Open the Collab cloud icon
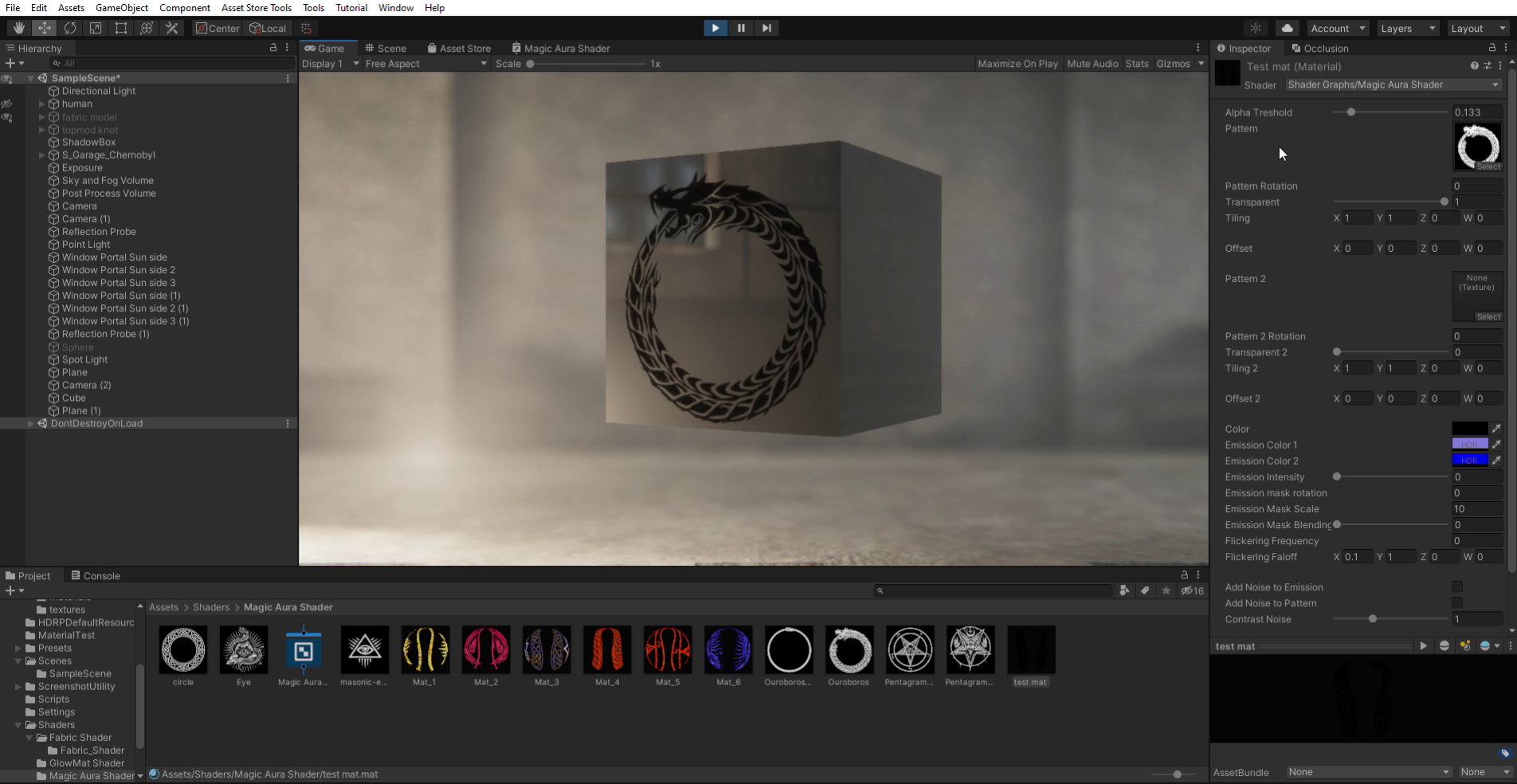Viewport: 1517px width, 784px height. click(x=1287, y=28)
